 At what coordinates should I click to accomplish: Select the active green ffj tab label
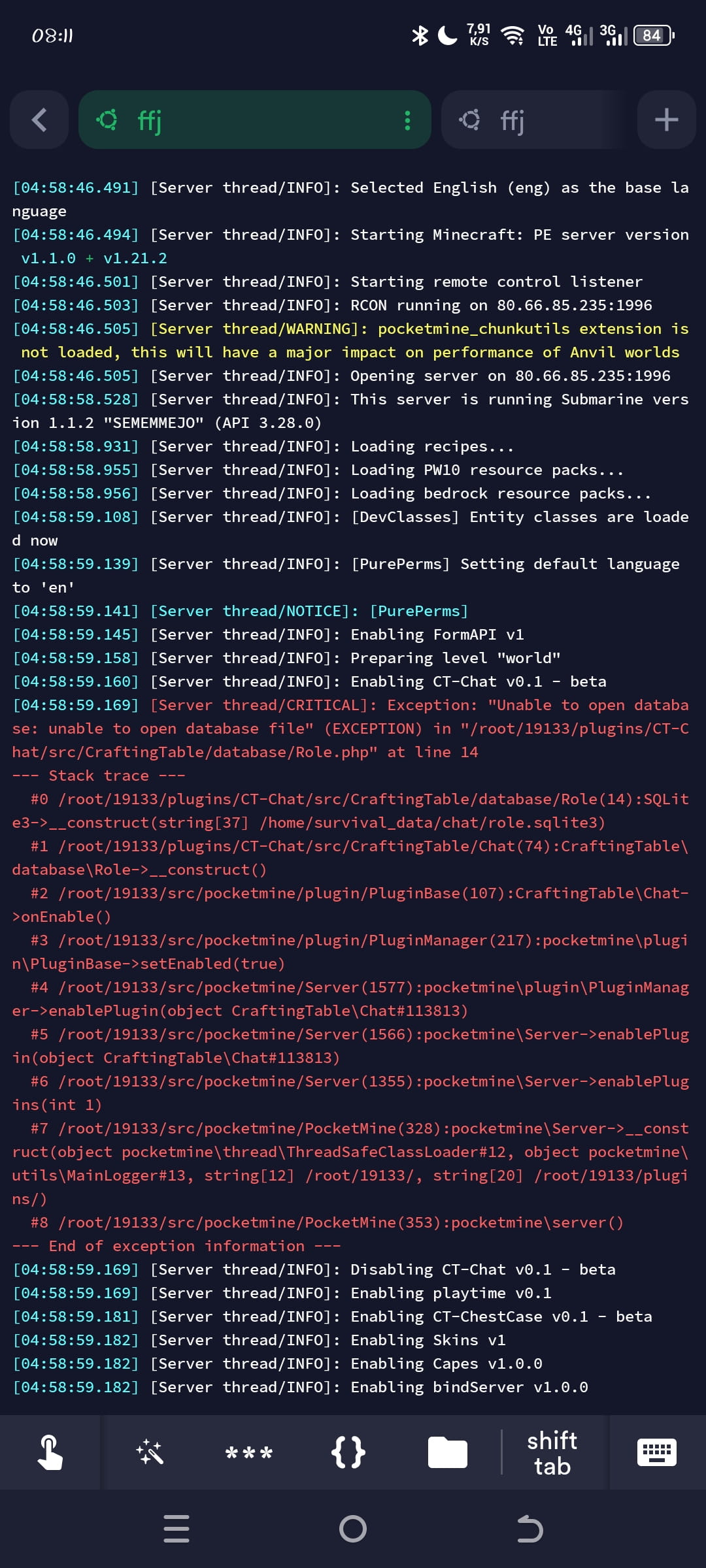tap(150, 120)
